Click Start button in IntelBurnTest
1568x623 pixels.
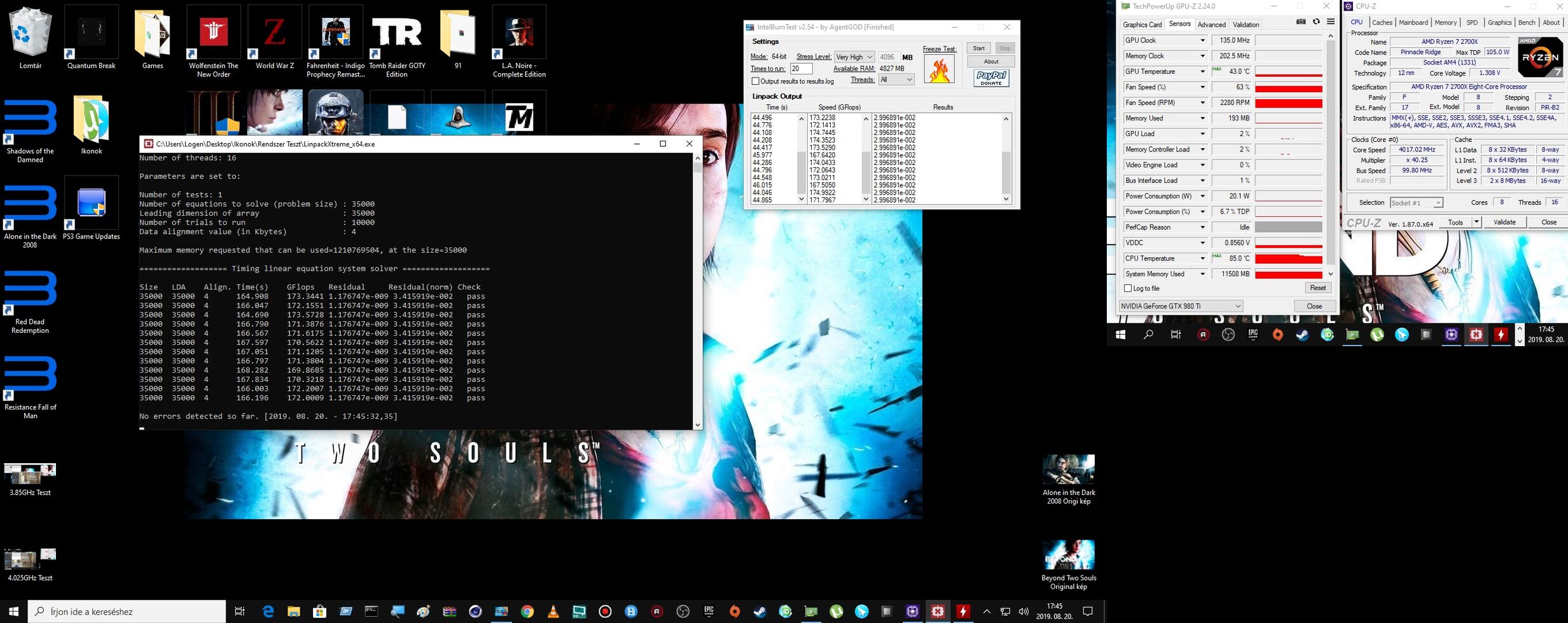click(x=978, y=48)
